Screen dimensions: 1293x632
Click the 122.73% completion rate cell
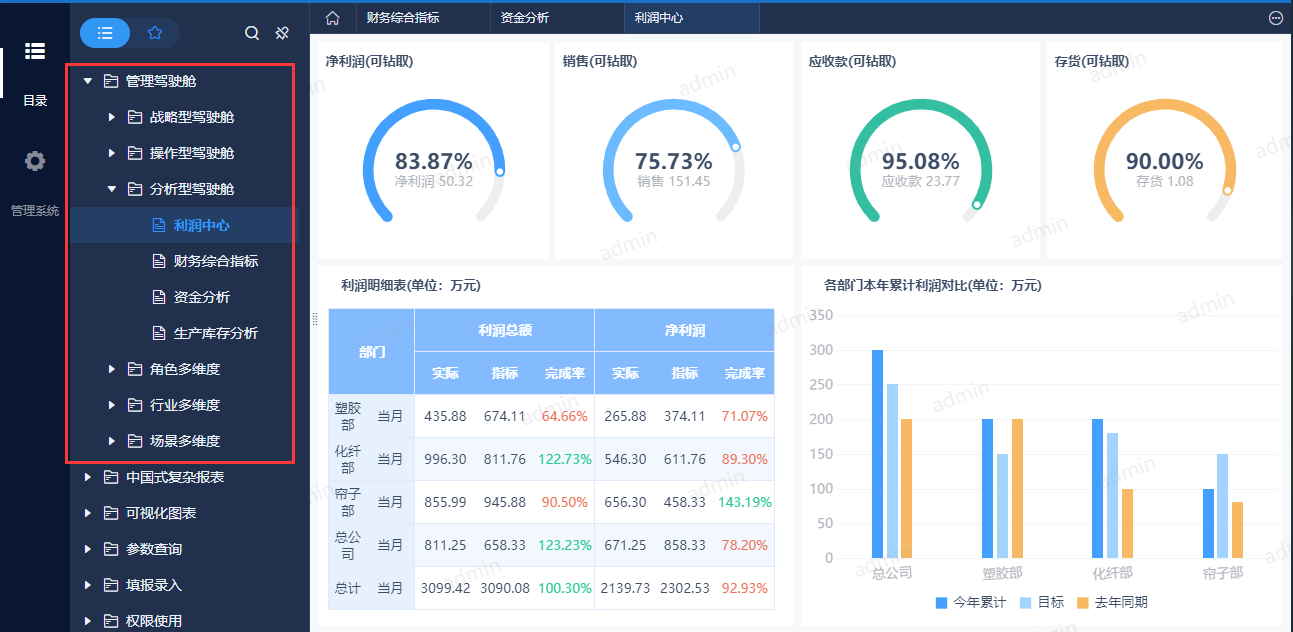coord(565,459)
